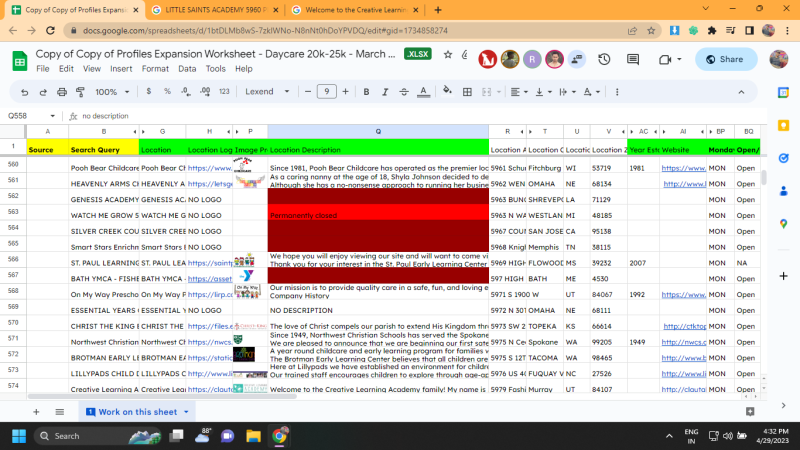Open Google Maps side panel icon
The height and width of the screenshot is (450, 800).
783,224
